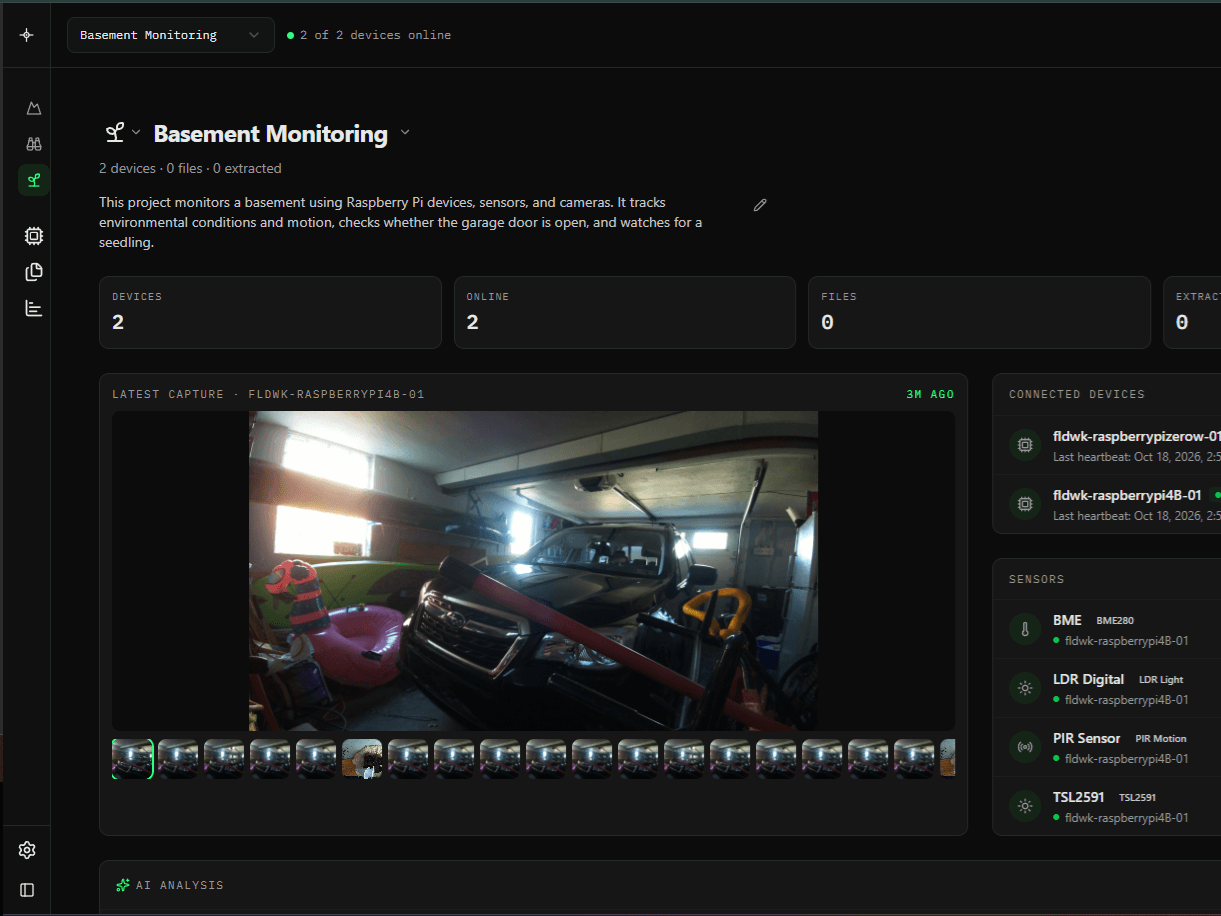
Task: Click the project description paragraph
Action: point(401,222)
